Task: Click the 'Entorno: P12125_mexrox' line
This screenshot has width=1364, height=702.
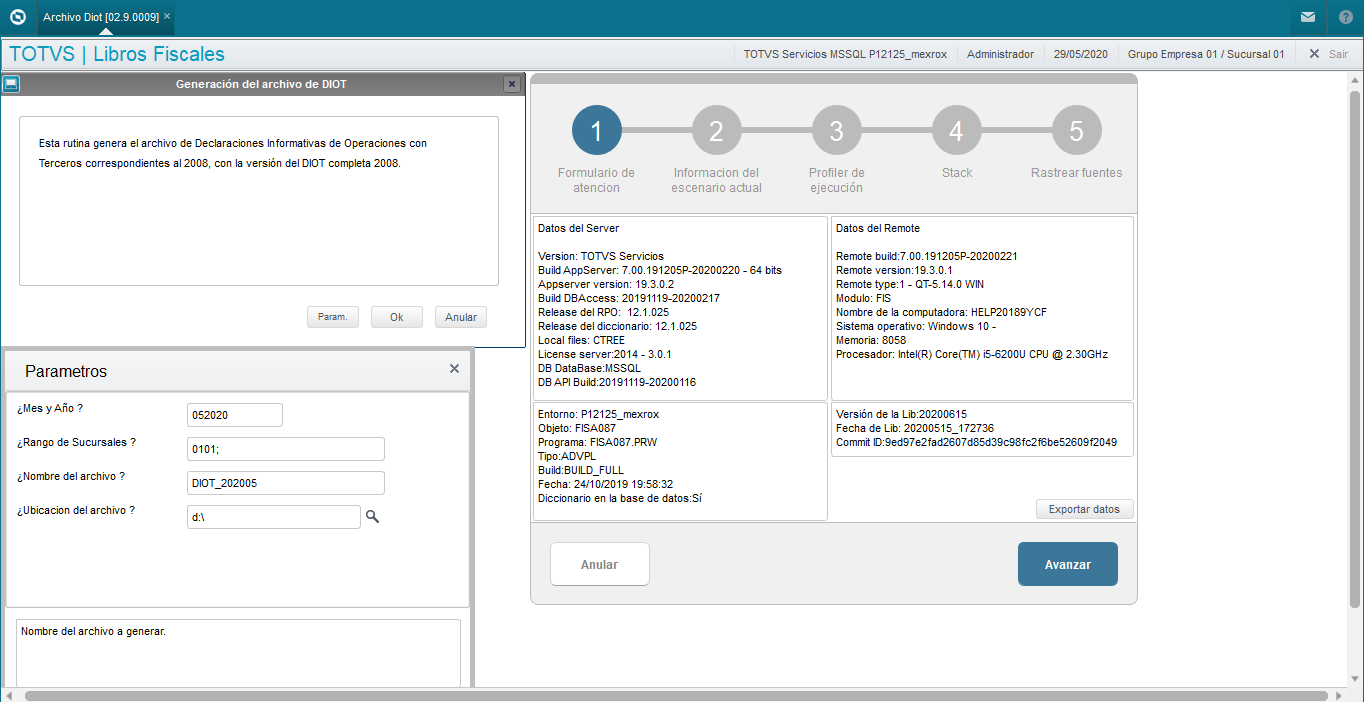Action: pos(598,414)
